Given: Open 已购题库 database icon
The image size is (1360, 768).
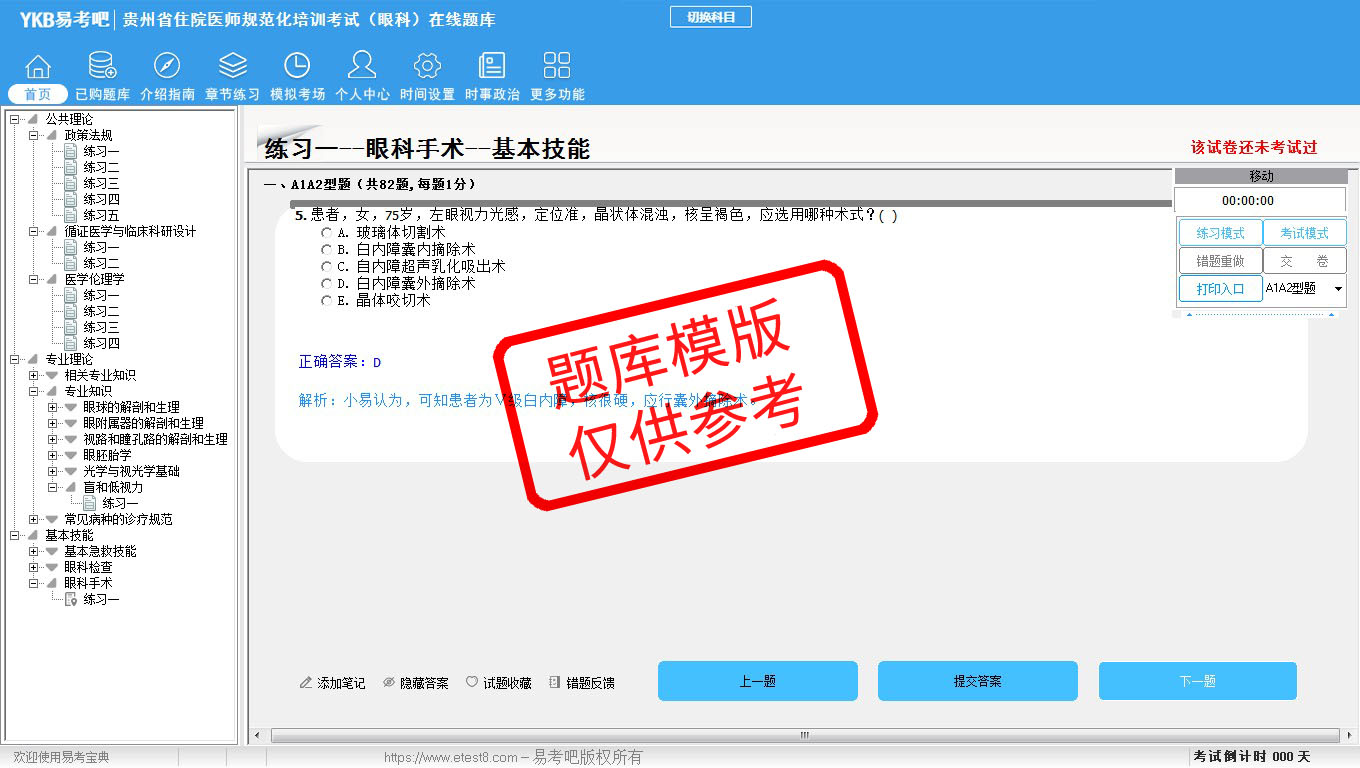Looking at the screenshot, I should (102, 67).
